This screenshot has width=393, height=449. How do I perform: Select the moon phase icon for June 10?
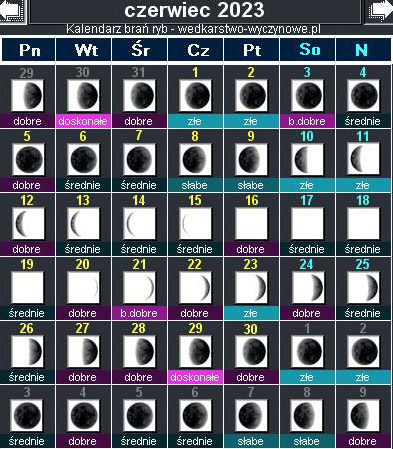tap(307, 159)
